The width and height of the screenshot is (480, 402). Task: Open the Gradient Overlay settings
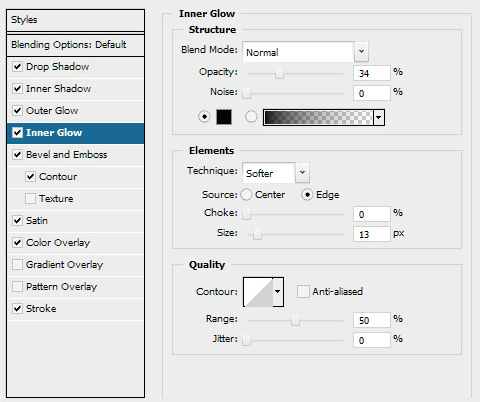64,265
